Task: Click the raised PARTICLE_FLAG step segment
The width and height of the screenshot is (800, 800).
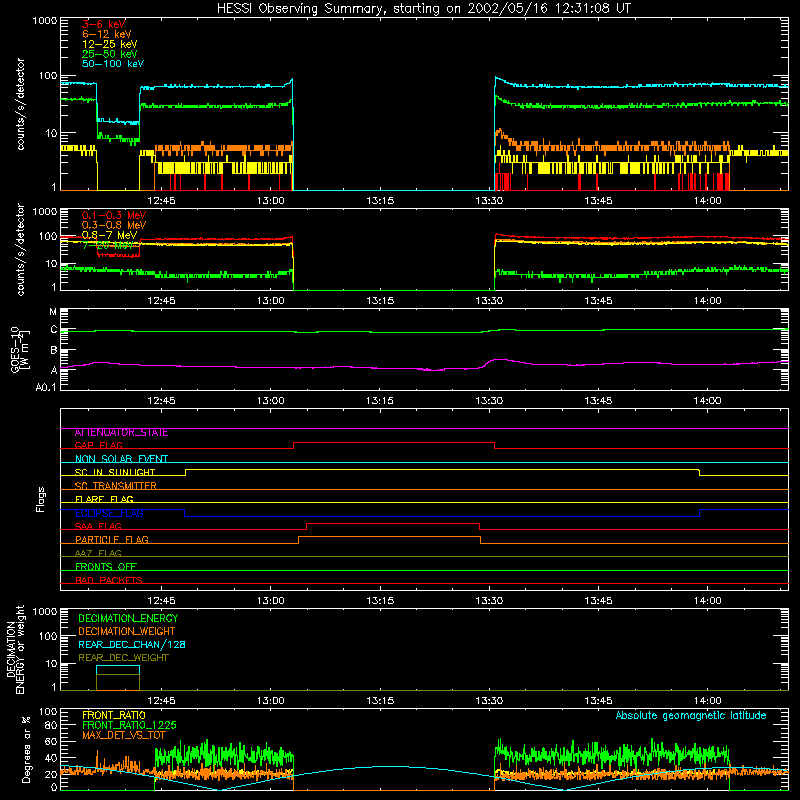Action: click(389, 537)
